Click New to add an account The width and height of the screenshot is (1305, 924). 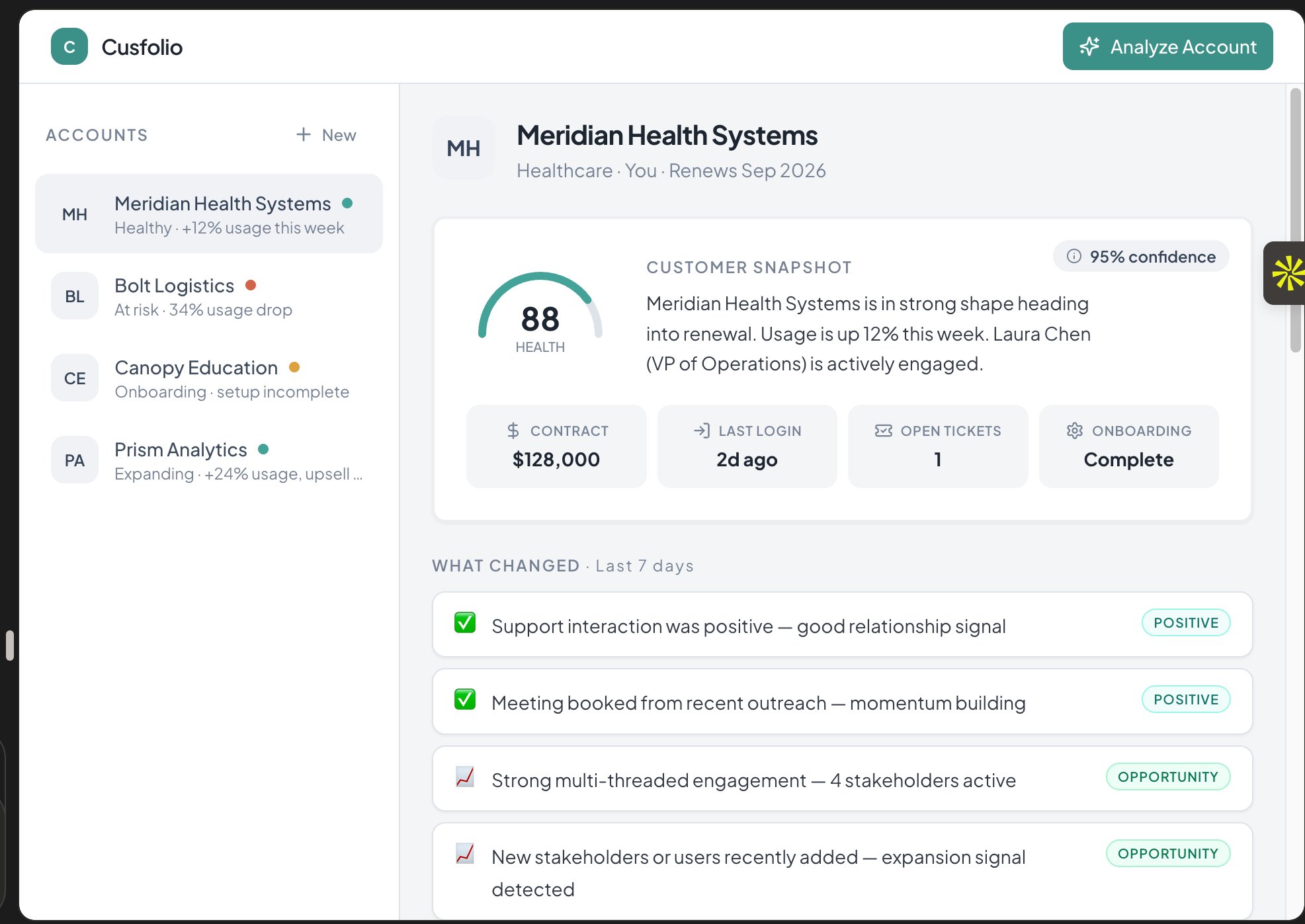(x=326, y=135)
